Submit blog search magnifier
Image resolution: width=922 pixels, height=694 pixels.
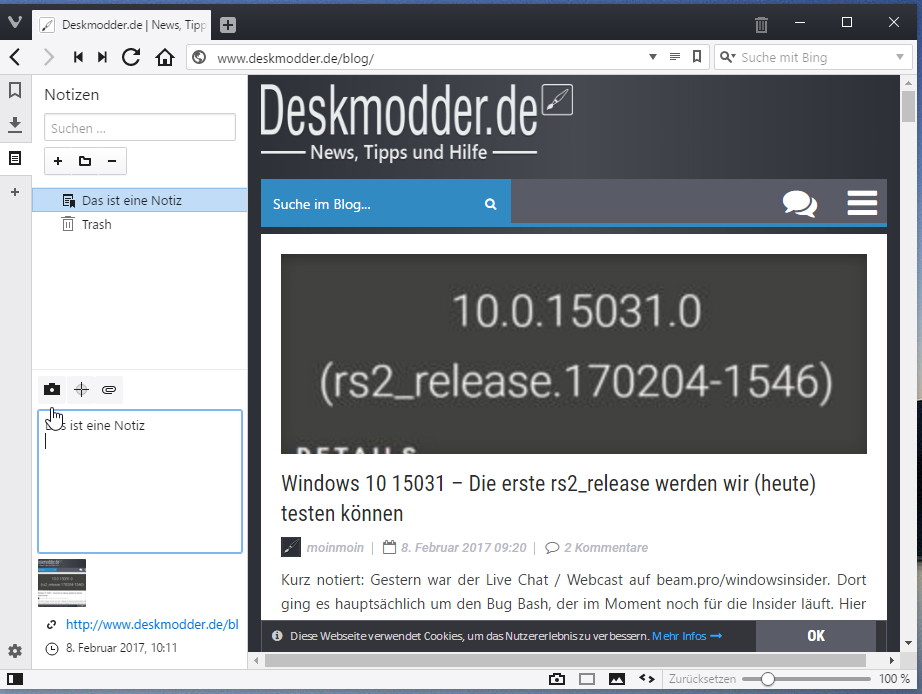[490, 204]
